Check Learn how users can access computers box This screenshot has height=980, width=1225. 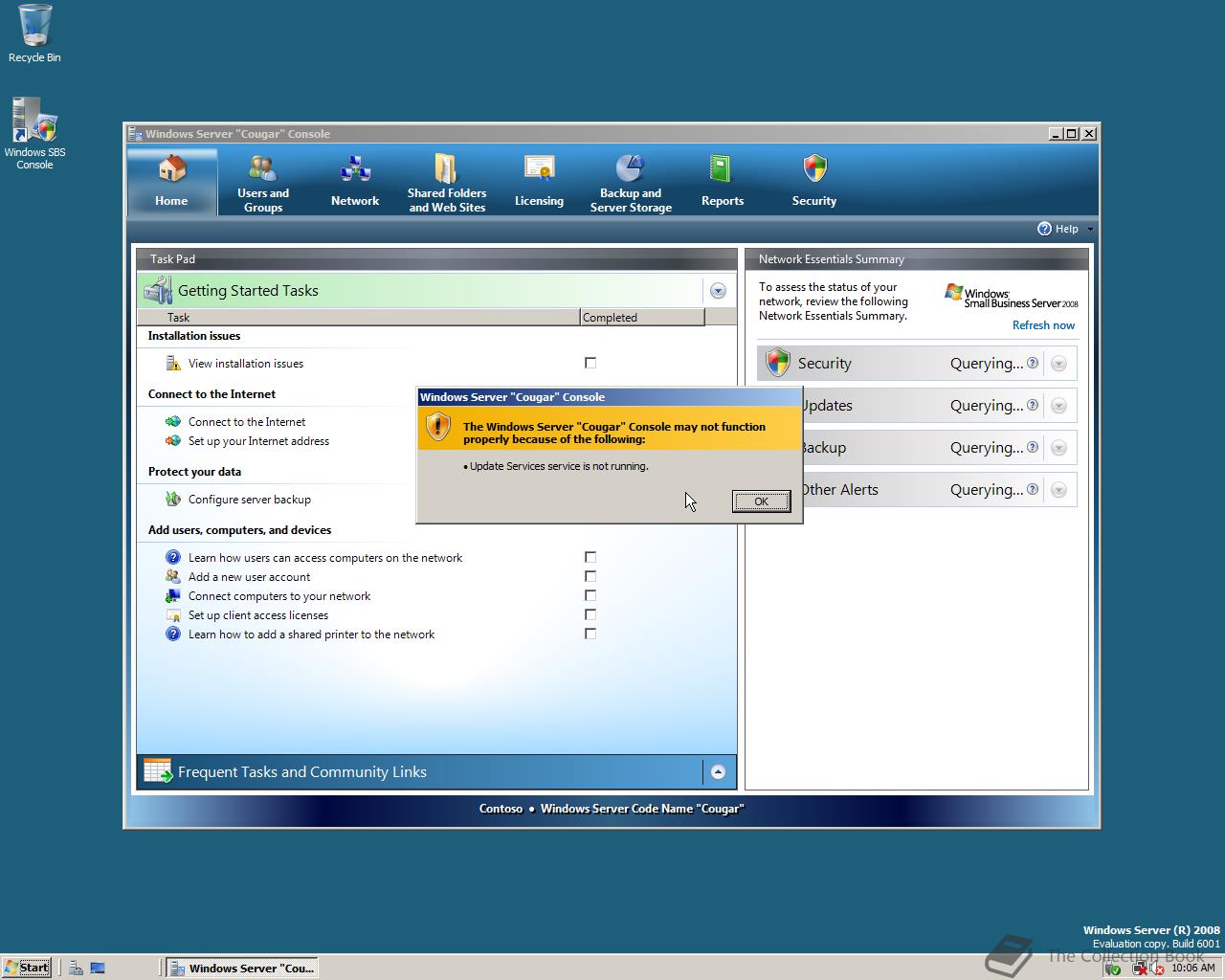click(x=590, y=557)
